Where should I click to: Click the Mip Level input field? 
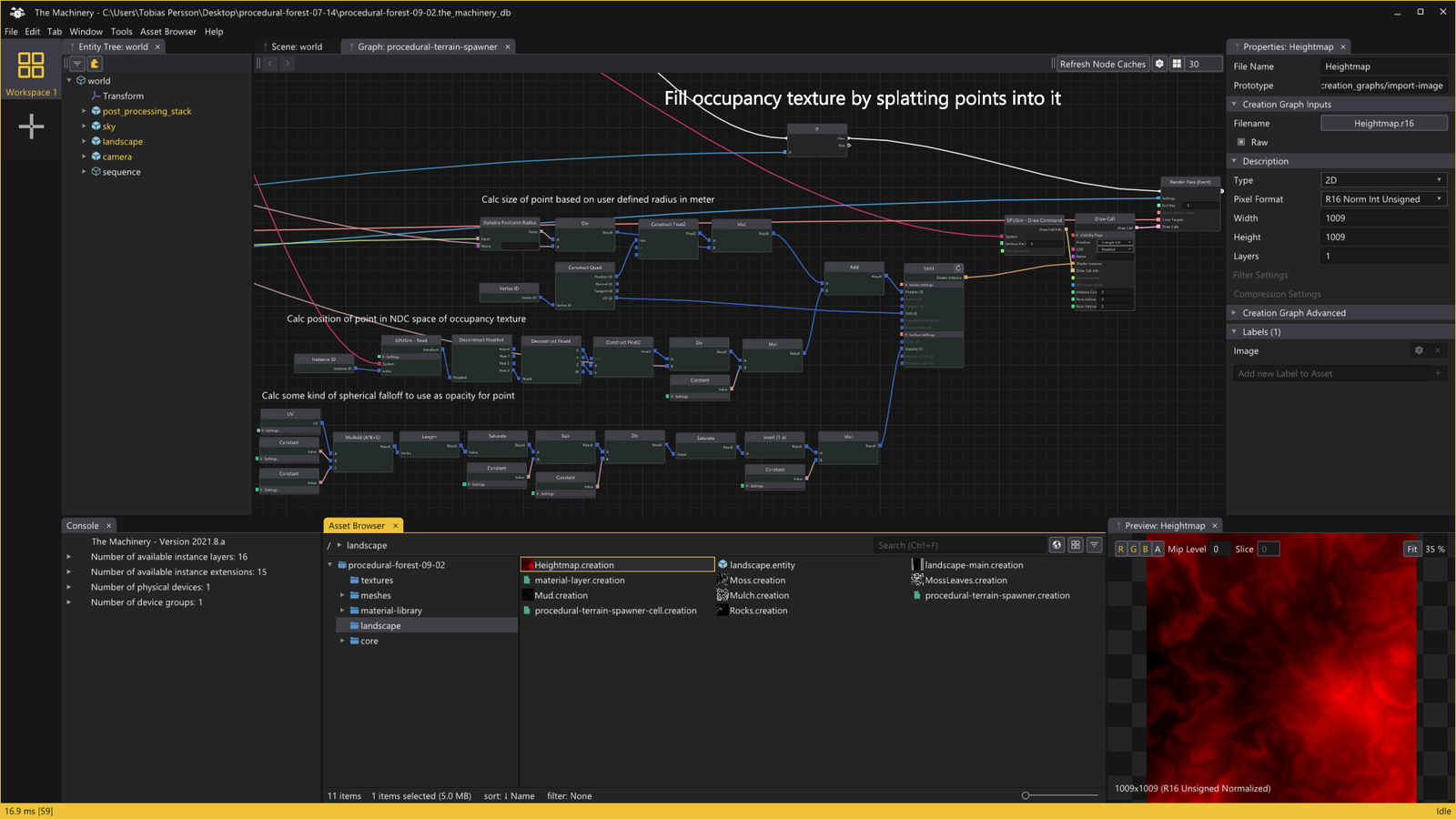pyautogui.click(x=1219, y=549)
